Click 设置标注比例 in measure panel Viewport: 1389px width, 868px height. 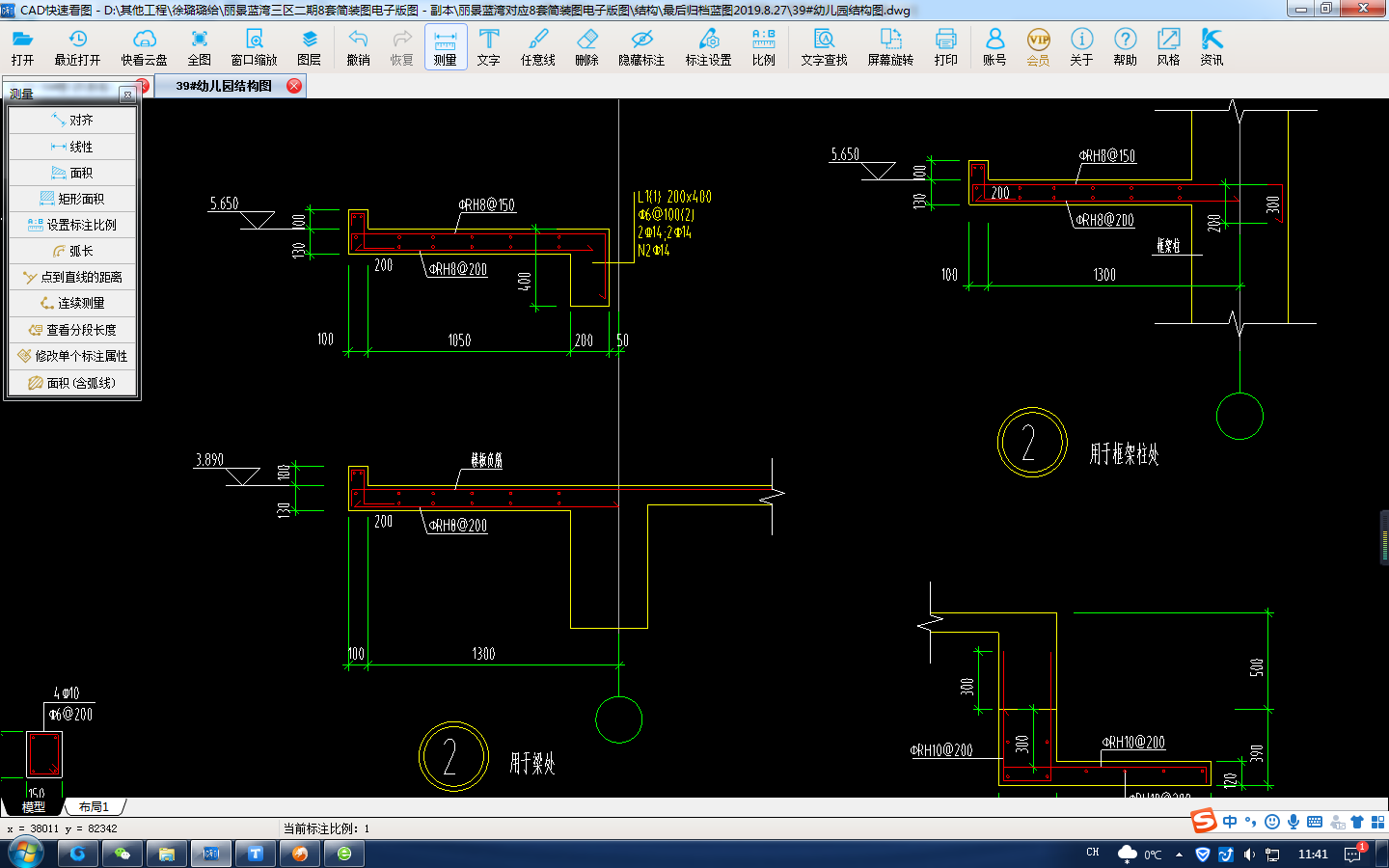coord(72,225)
